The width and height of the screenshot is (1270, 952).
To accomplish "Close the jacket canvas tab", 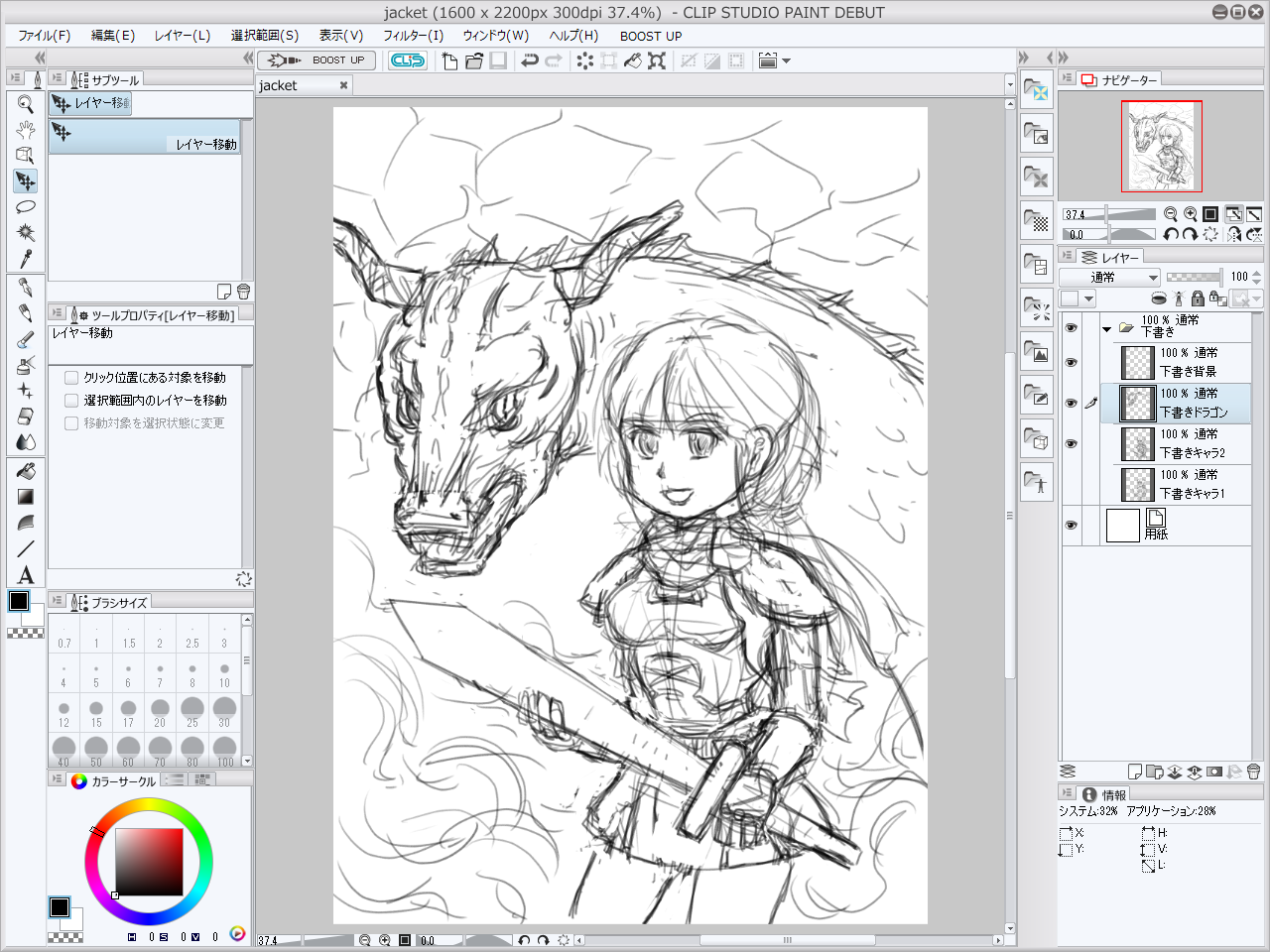I will (x=344, y=85).
